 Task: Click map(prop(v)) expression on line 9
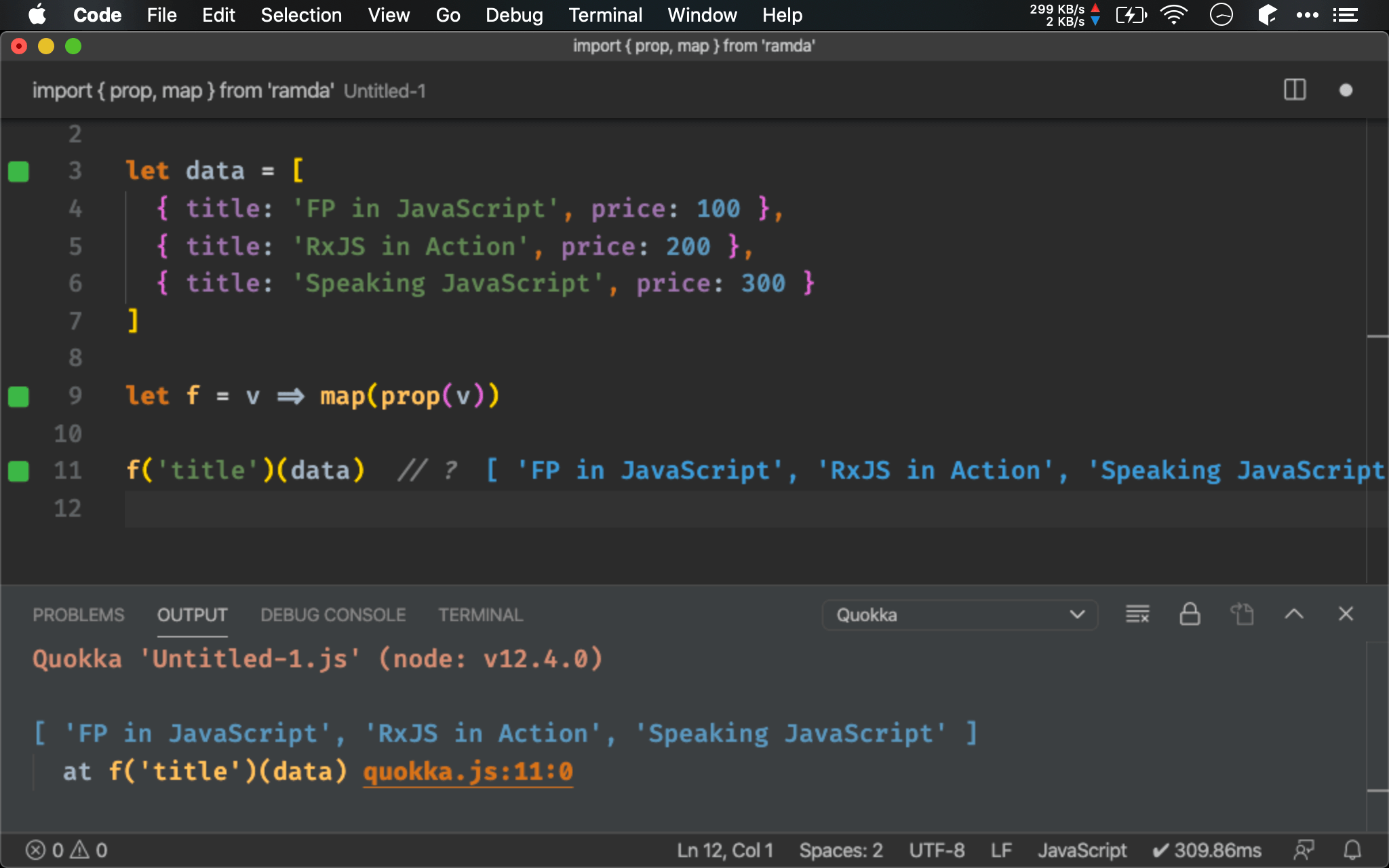[x=410, y=397]
